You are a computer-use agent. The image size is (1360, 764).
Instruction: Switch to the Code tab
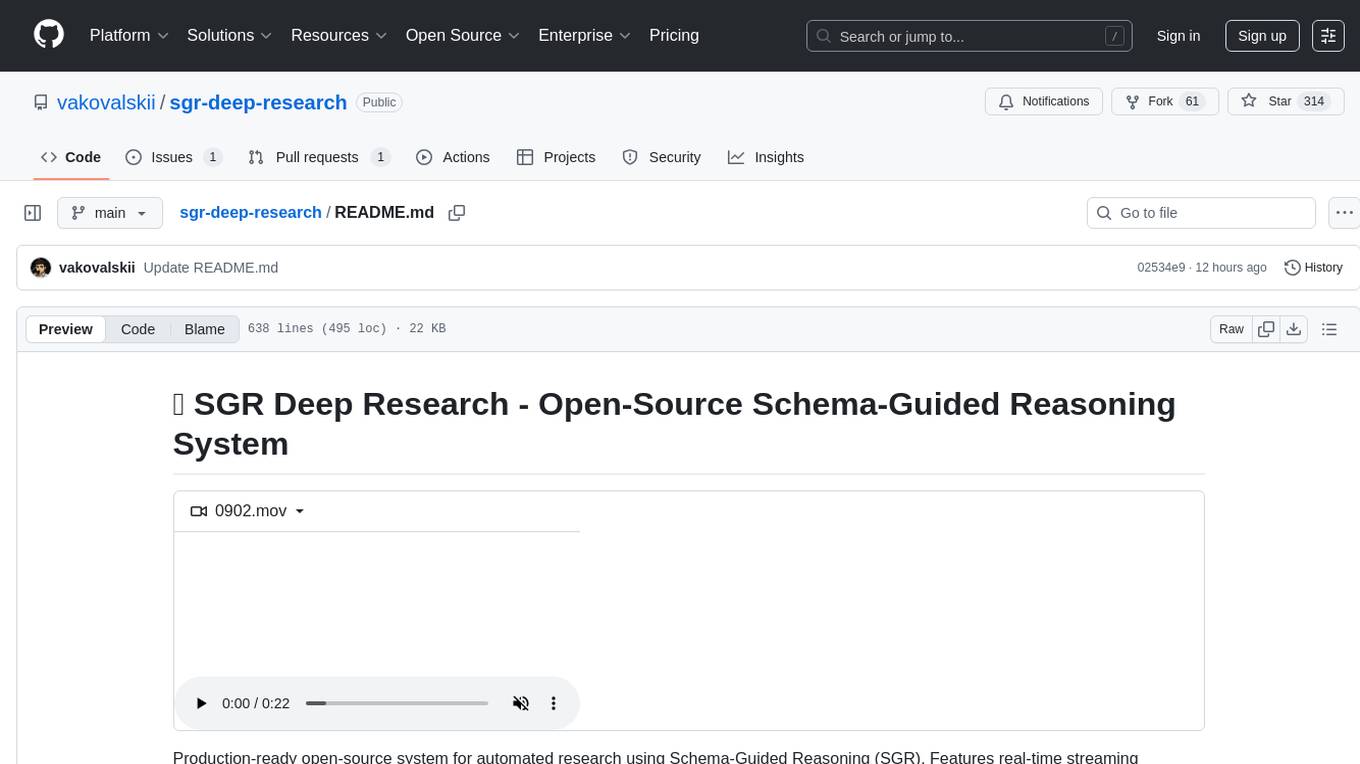(71, 157)
